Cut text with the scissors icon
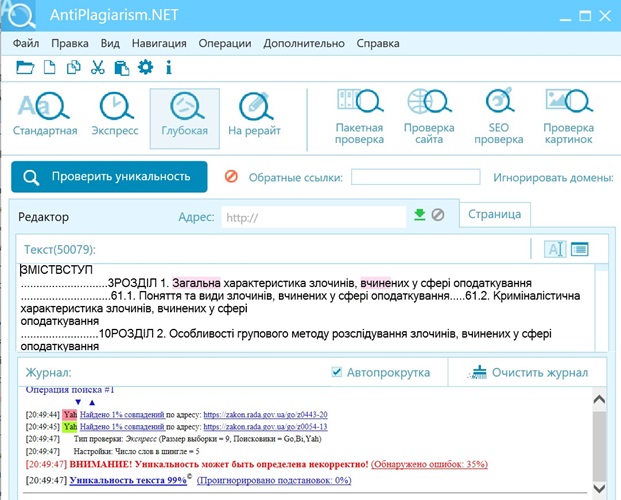Viewport: 621px width, 500px height. [97, 67]
